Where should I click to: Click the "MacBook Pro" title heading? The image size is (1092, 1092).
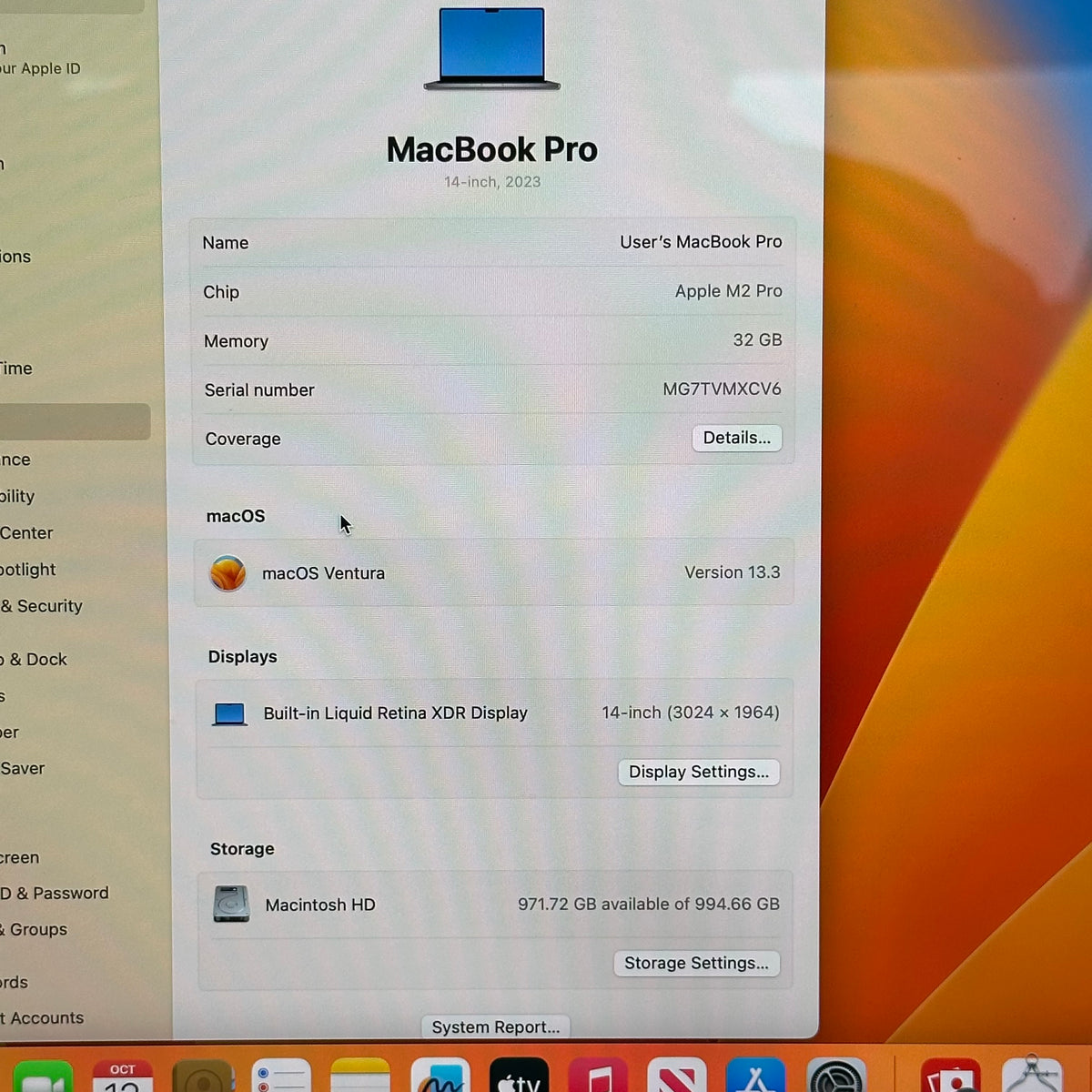click(x=491, y=149)
